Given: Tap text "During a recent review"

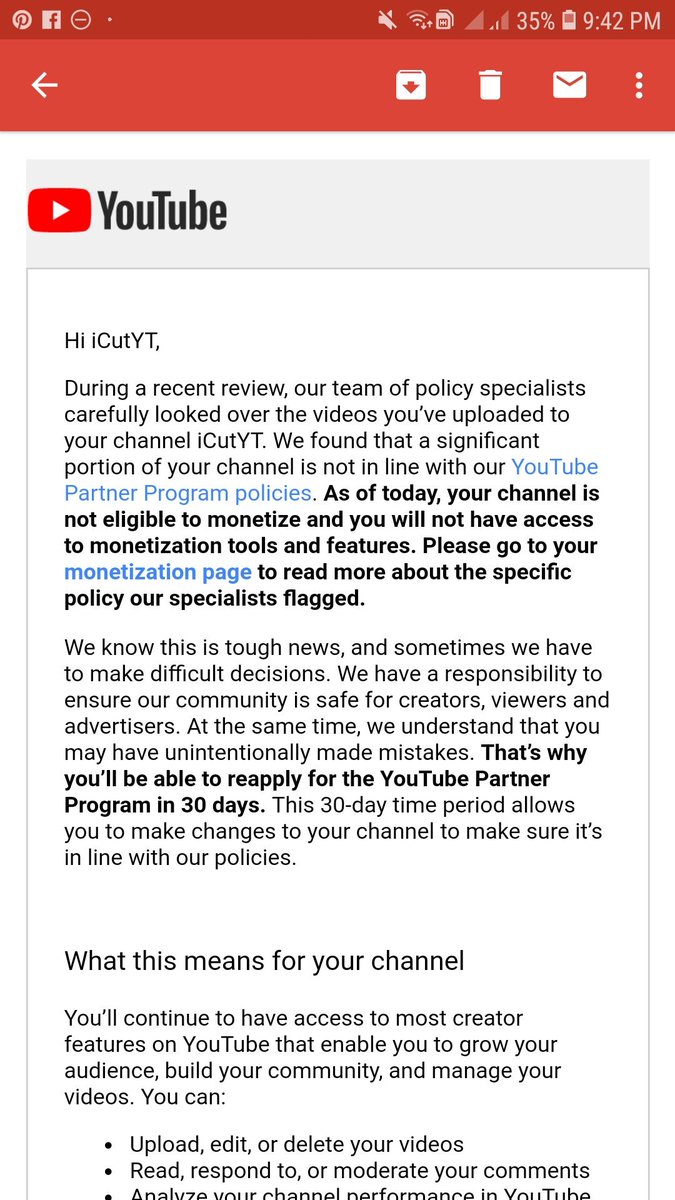Looking at the screenshot, I should 174,388.
